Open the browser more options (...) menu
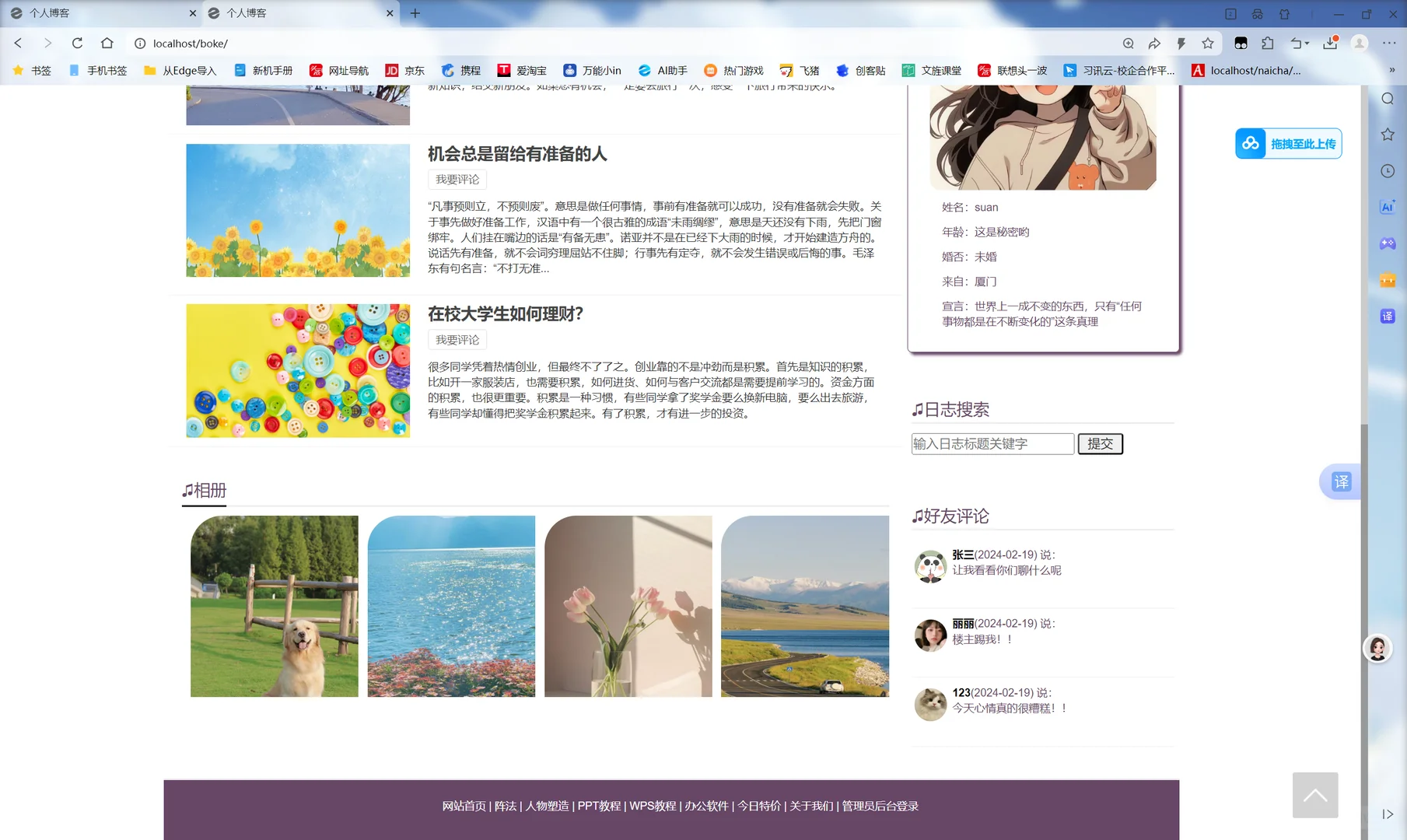 coord(1391,43)
